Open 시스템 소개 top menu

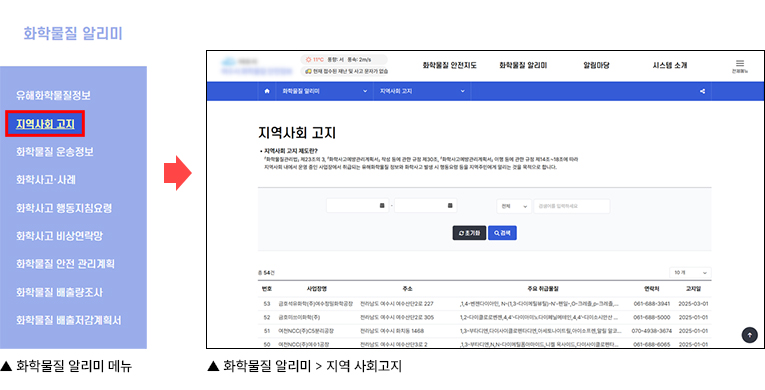pos(670,65)
